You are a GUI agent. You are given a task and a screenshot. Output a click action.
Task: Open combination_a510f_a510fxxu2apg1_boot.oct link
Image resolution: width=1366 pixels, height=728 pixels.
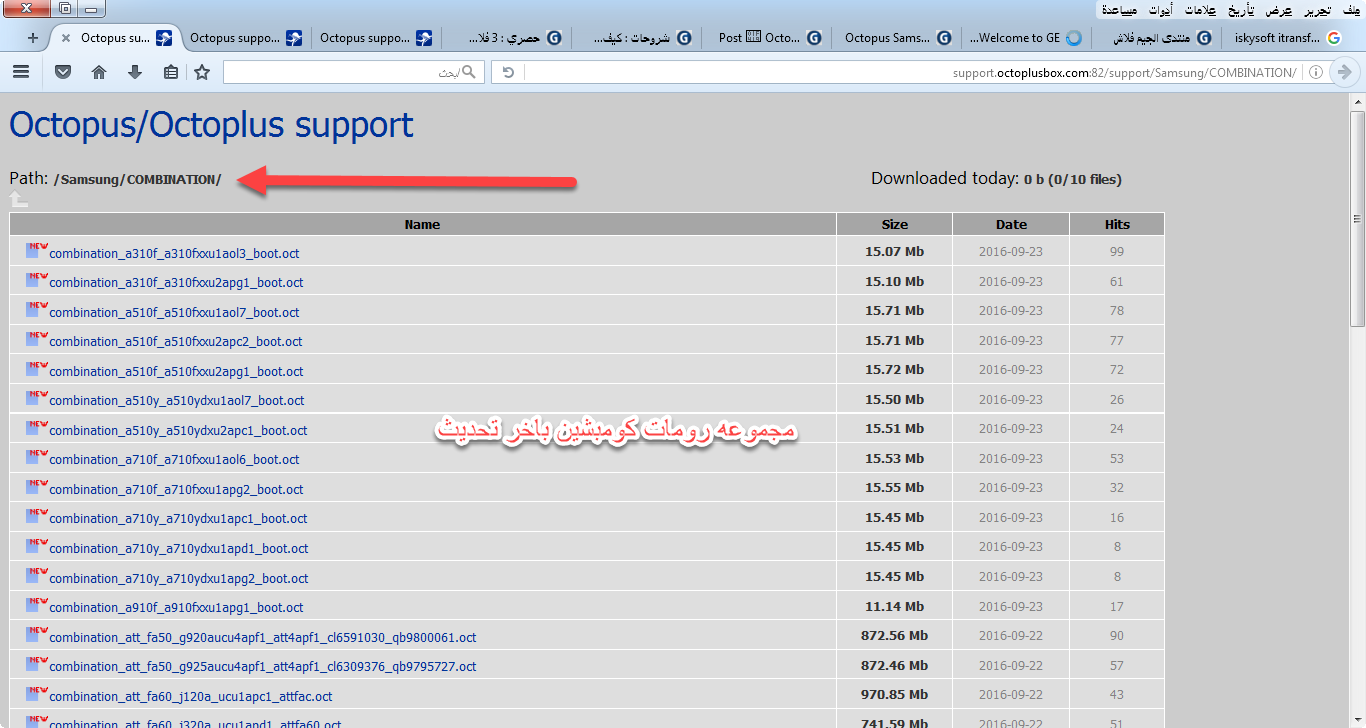point(176,371)
